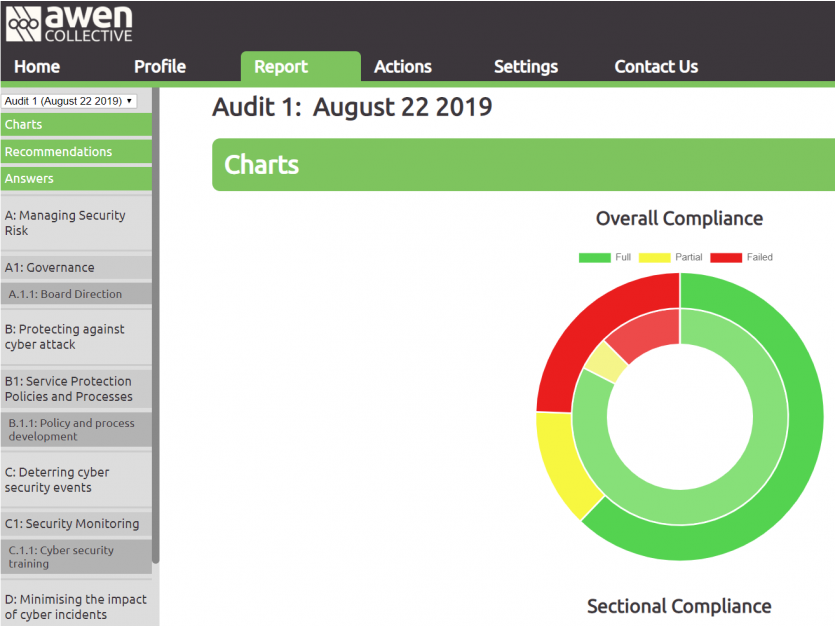Open Answers in the sidebar
Viewport: 835px width, 626px height.
pyautogui.click(x=76, y=178)
